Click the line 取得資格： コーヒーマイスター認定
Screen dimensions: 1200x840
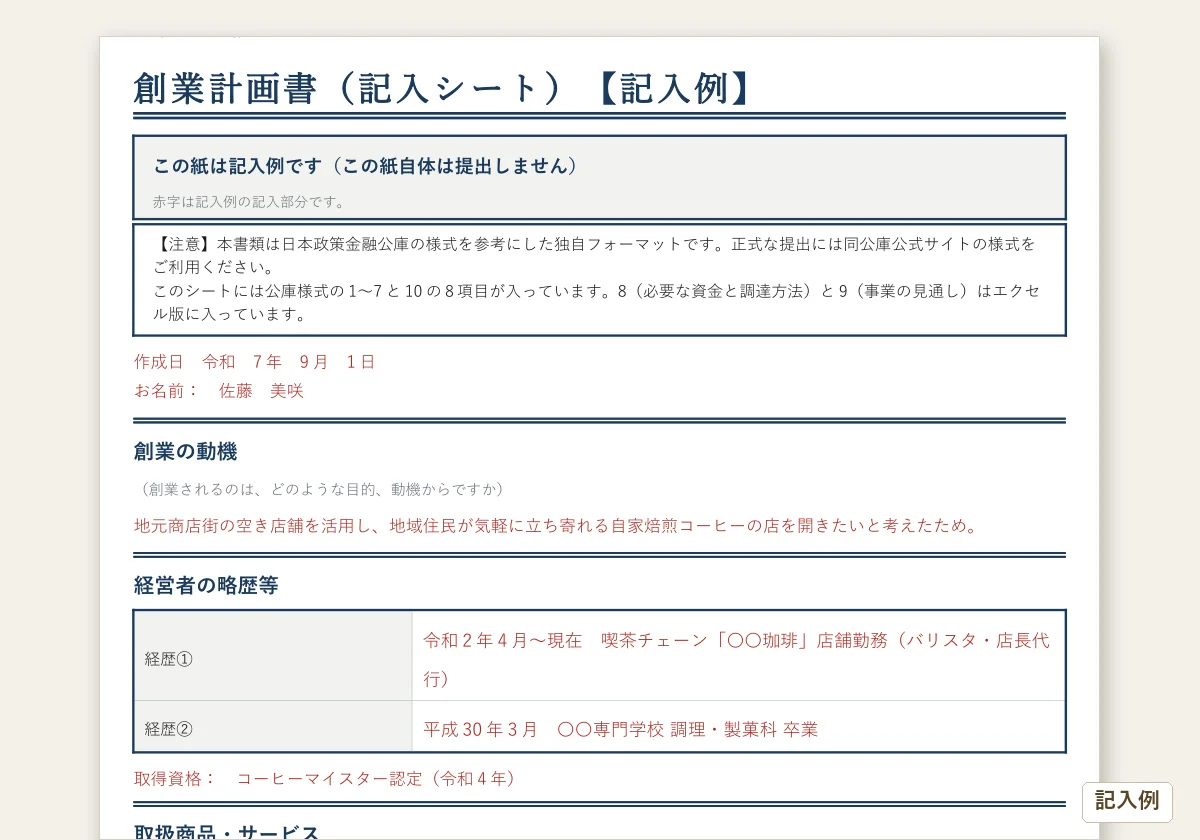(327, 778)
